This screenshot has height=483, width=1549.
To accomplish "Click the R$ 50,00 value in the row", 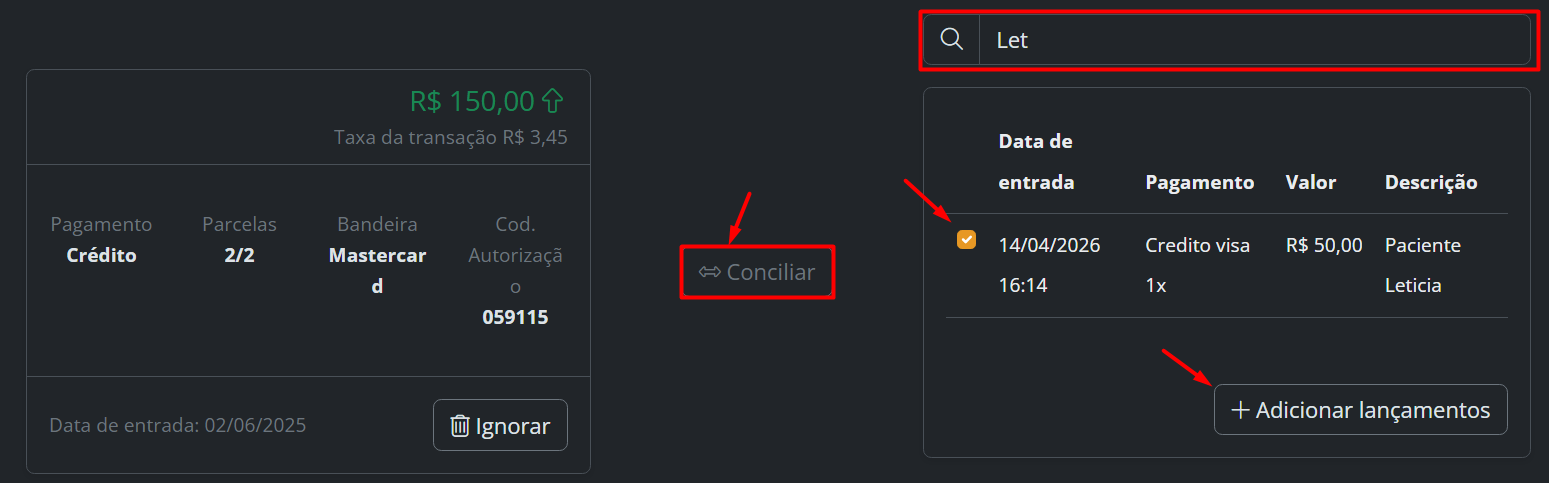I will coord(1324,245).
